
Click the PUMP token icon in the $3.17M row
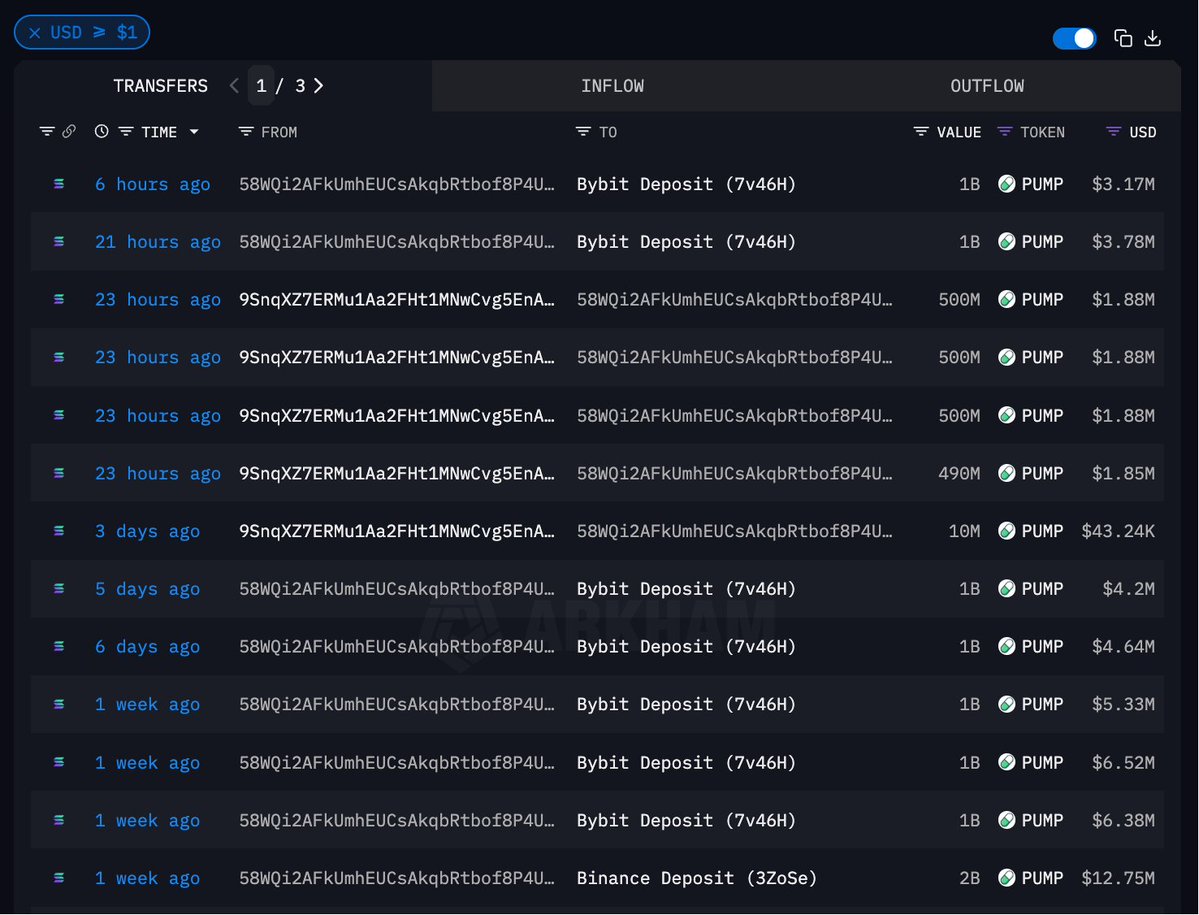pos(1006,183)
